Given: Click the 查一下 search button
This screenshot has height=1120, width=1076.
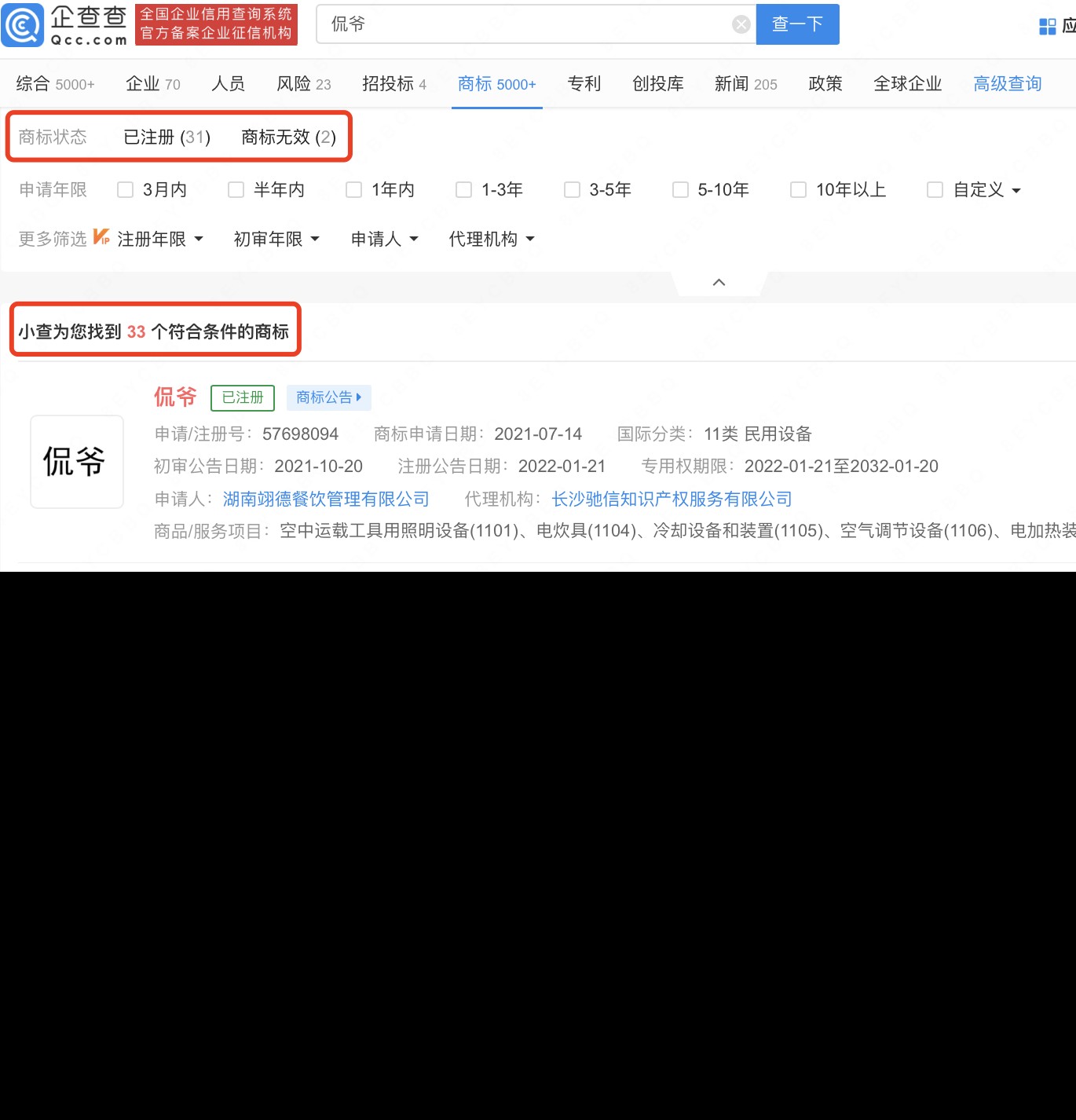Looking at the screenshot, I should (797, 24).
